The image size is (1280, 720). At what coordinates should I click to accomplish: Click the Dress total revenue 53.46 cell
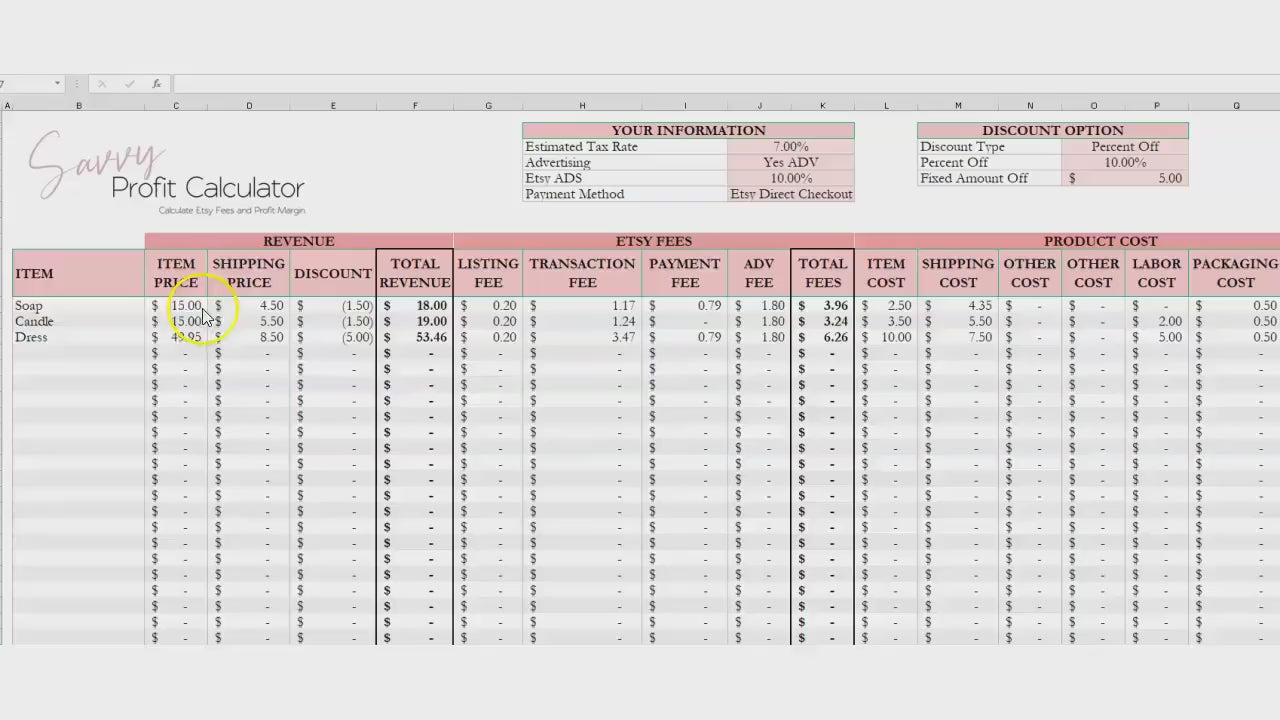(x=415, y=338)
